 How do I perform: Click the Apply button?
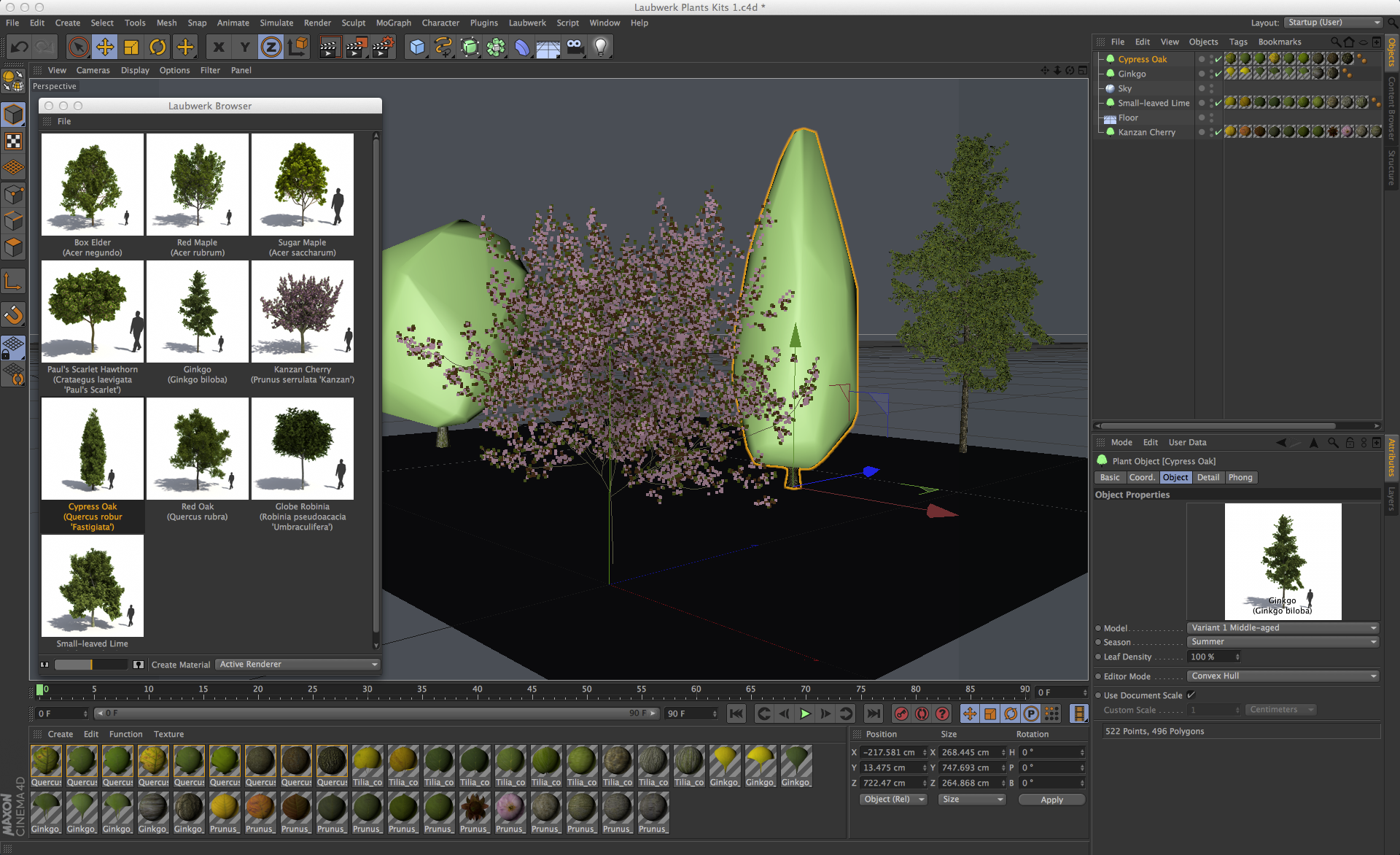click(x=1051, y=800)
